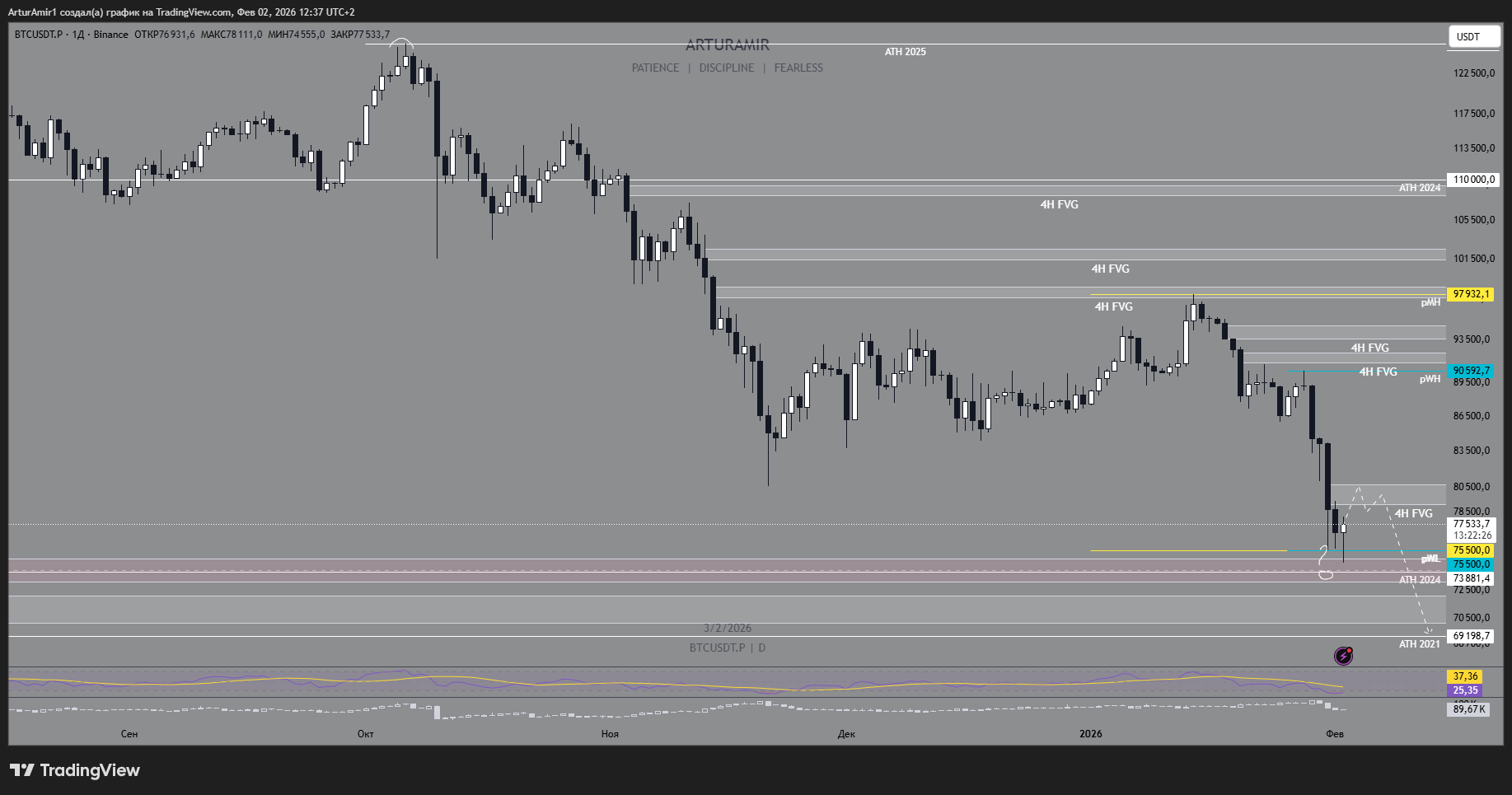Screen dimensions: 1512x795
Task: Click the BTCUSDT.P symbol title
Action: click(x=39, y=35)
